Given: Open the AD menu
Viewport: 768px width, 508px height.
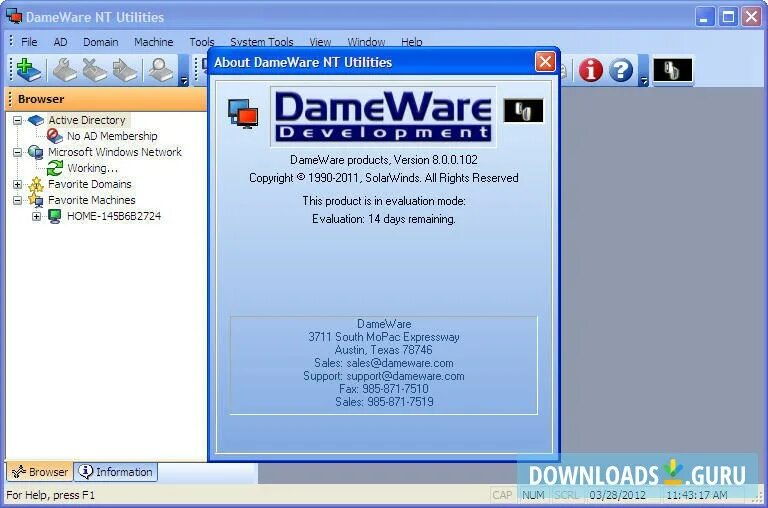Looking at the screenshot, I should 60,42.
